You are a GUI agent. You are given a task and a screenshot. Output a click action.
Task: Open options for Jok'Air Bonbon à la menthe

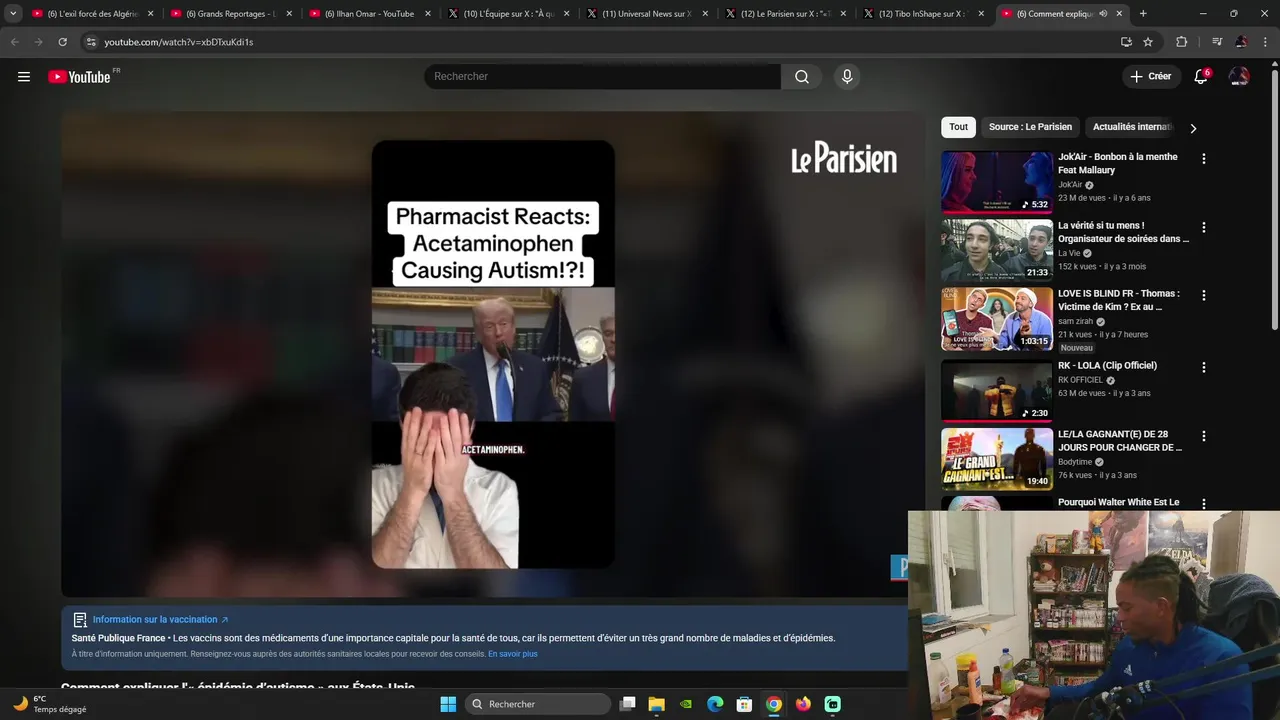[x=1203, y=159]
